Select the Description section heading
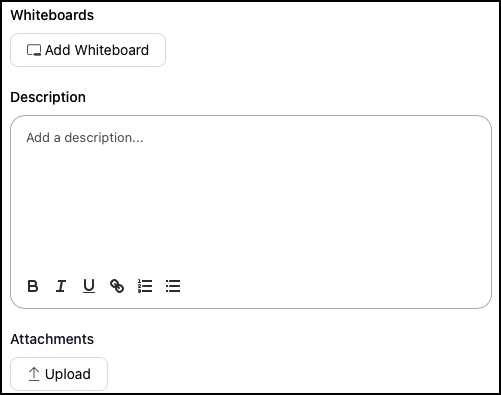This screenshot has height=395, width=501. [x=48, y=97]
